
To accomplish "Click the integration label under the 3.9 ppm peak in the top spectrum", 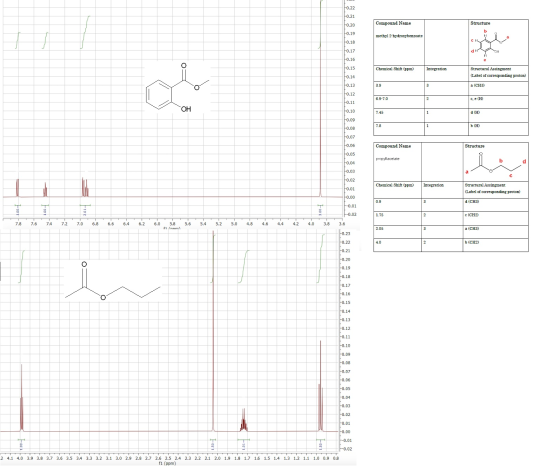I will click(320, 211).
